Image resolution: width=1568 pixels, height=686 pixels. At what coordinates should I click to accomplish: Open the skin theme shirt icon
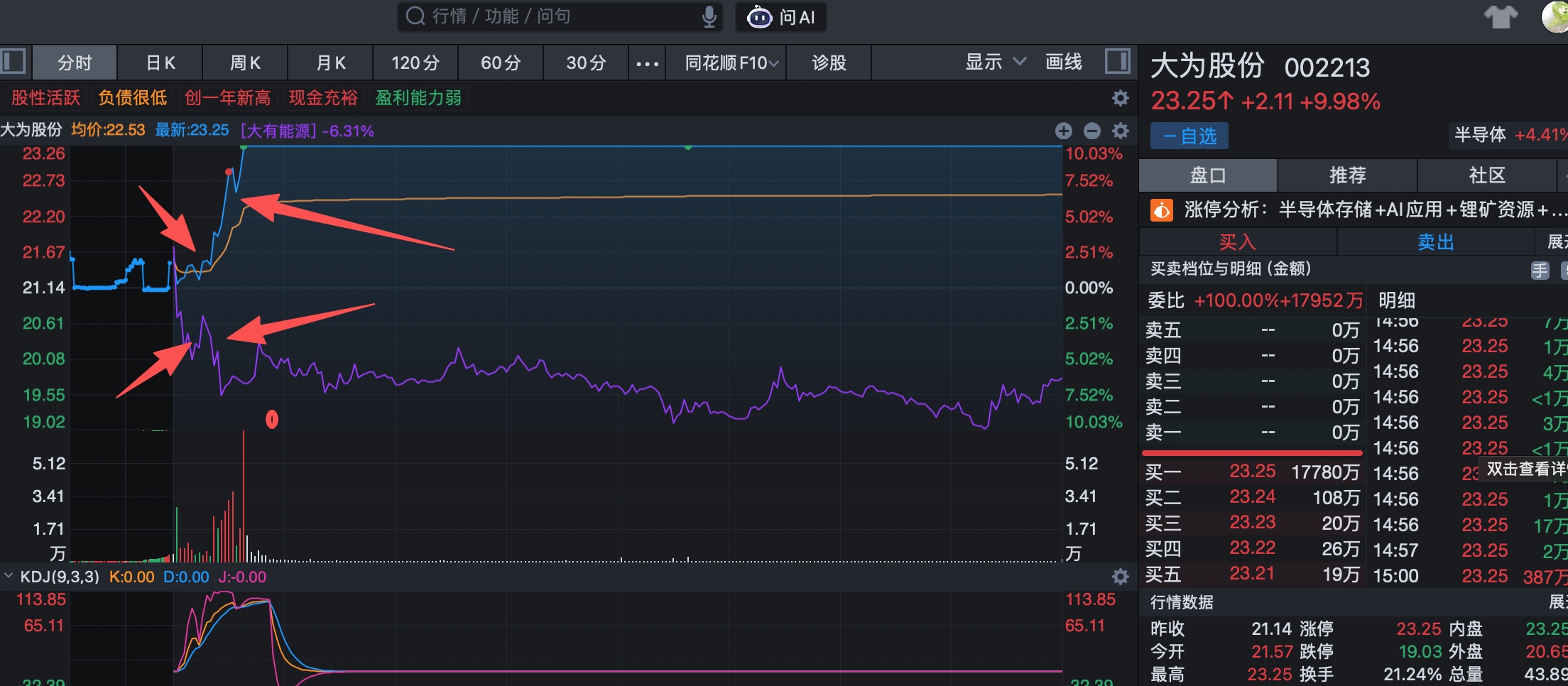click(x=1501, y=16)
